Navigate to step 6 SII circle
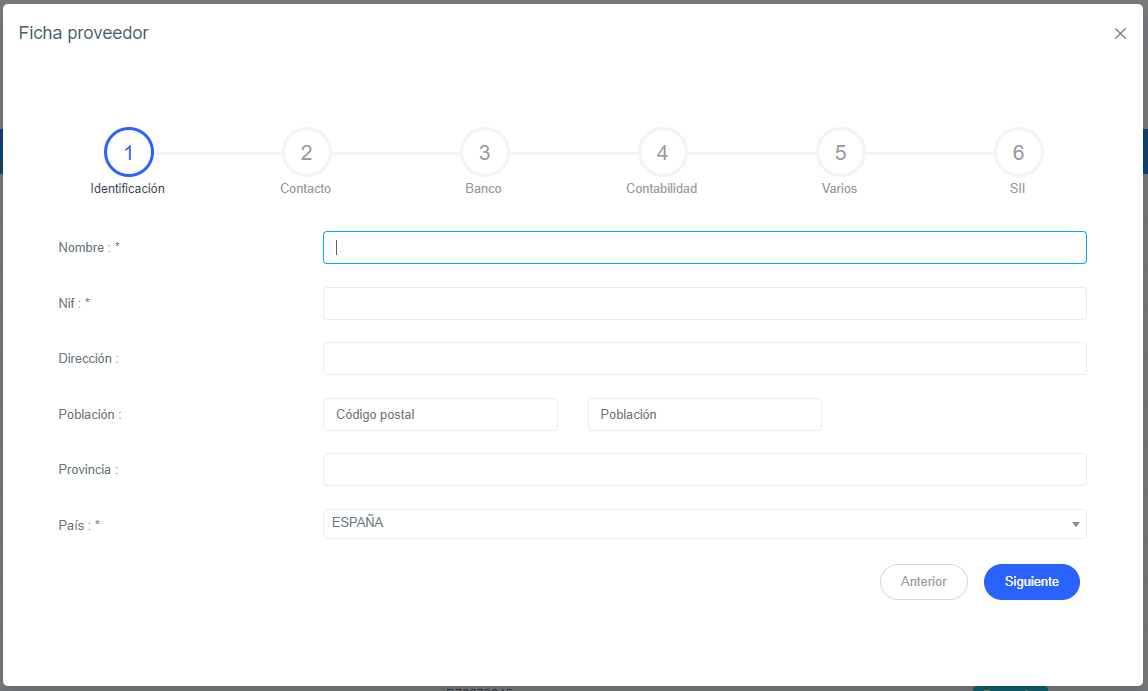The height and width of the screenshot is (691, 1148). (1018, 153)
